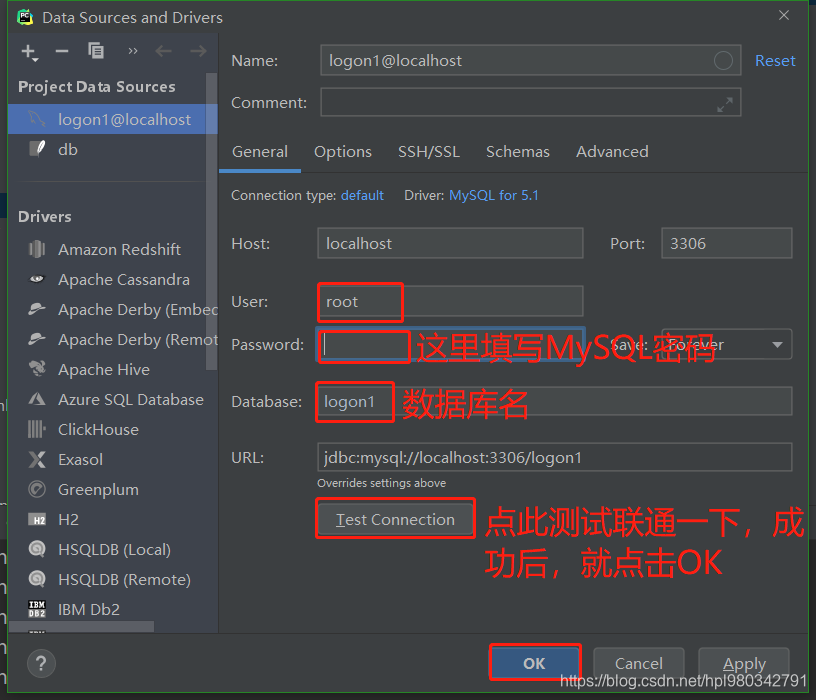
Task: Click the H2 icon
Action: tap(37, 520)
